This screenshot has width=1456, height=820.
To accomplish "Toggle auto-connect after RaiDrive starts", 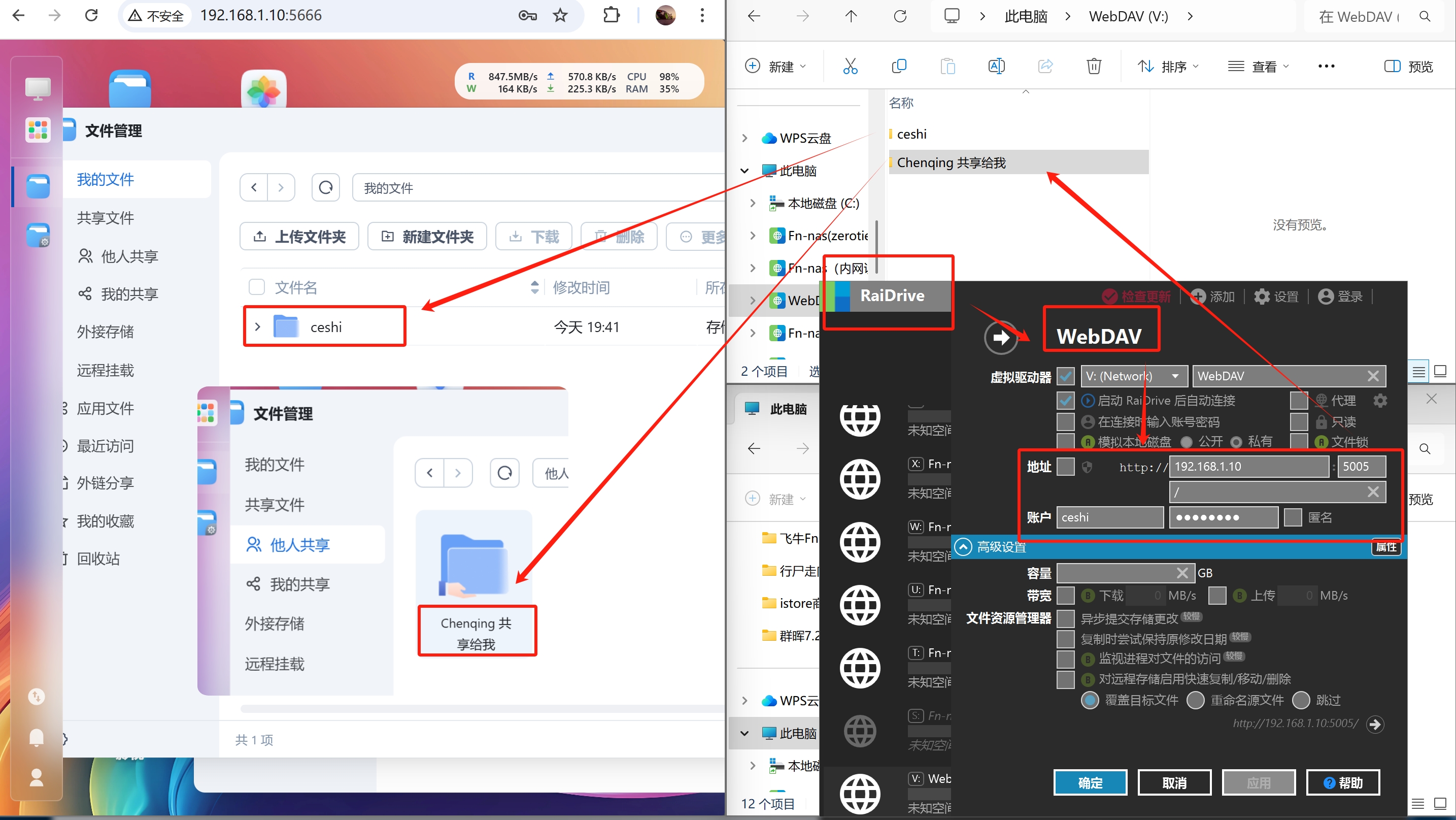I will 1066,401.
